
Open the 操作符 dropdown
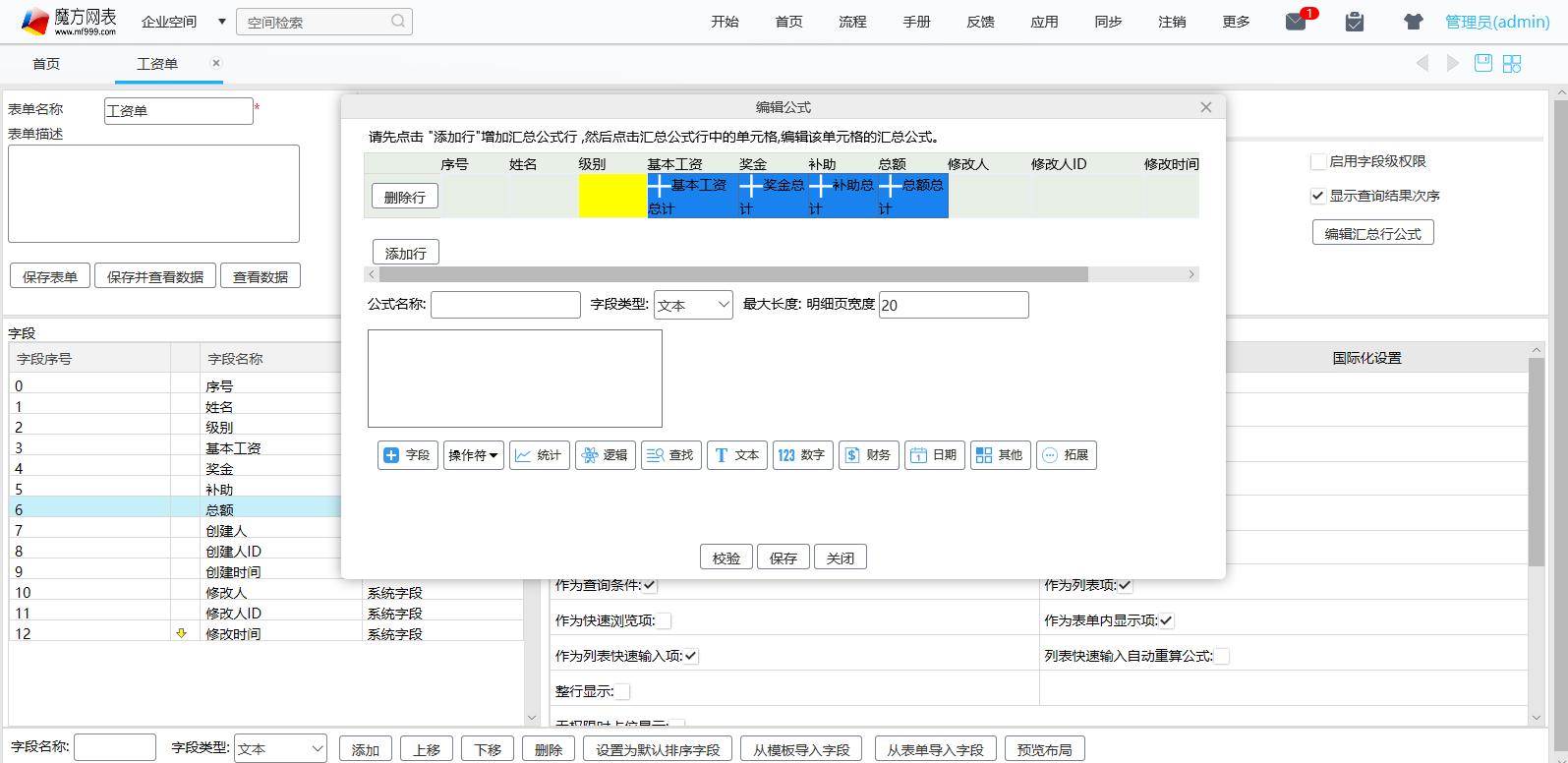(474, 455)
